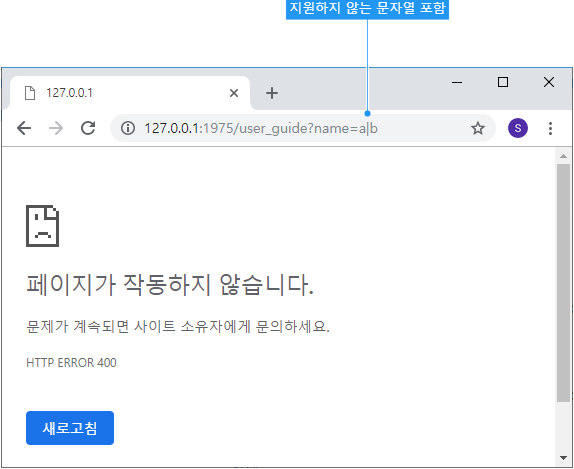The image size is (574, 469).
Task: Minimize the browser window
Action: click(457, 82)
